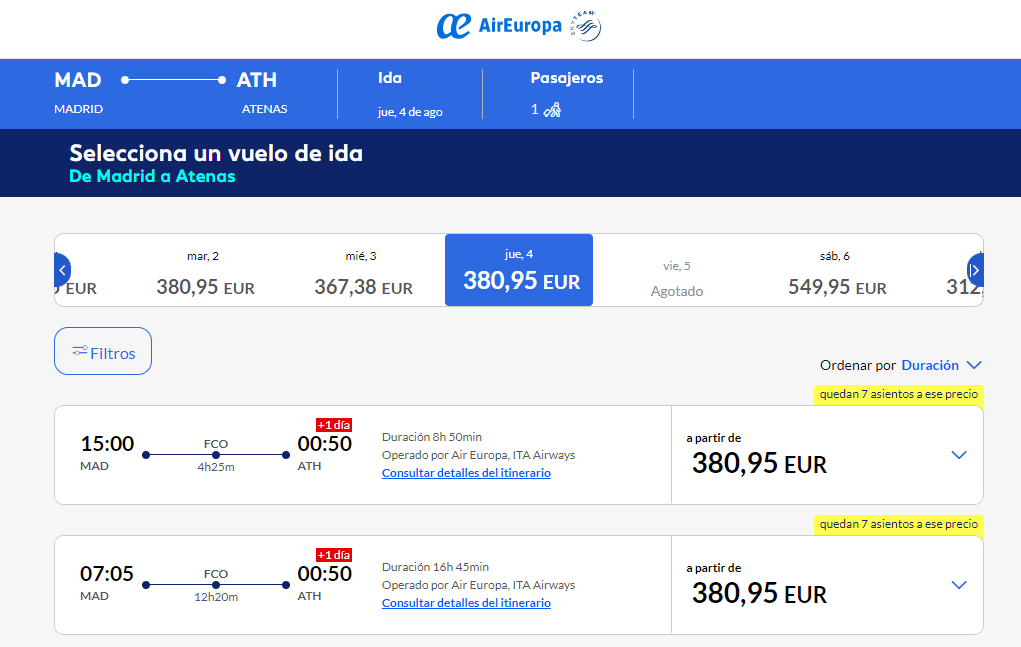Open the Ordenar por Duración dropdown
This screenshot has height=647, width=1021.
point(941,365)
